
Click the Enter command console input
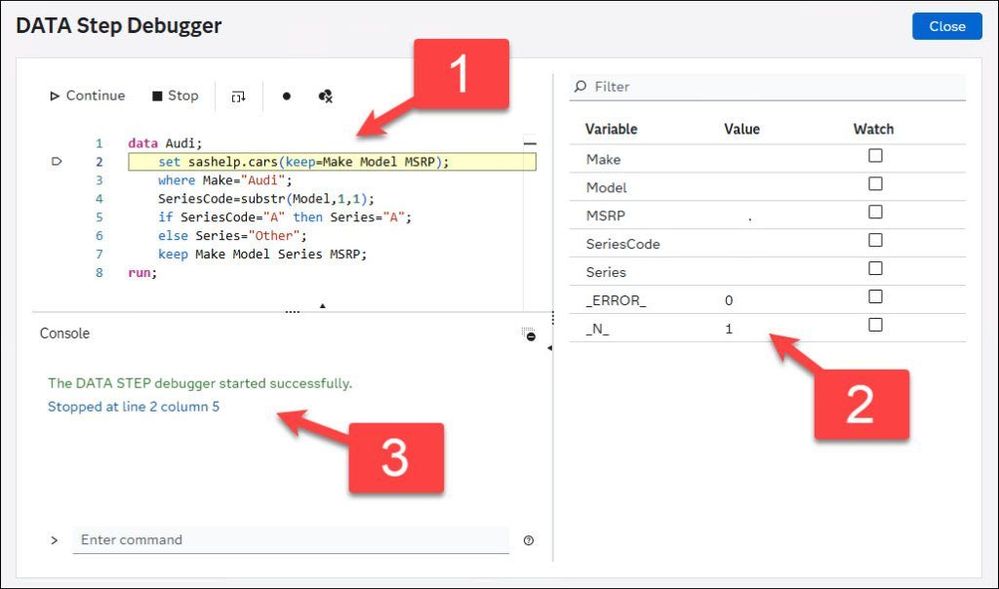tap(291, 540)
